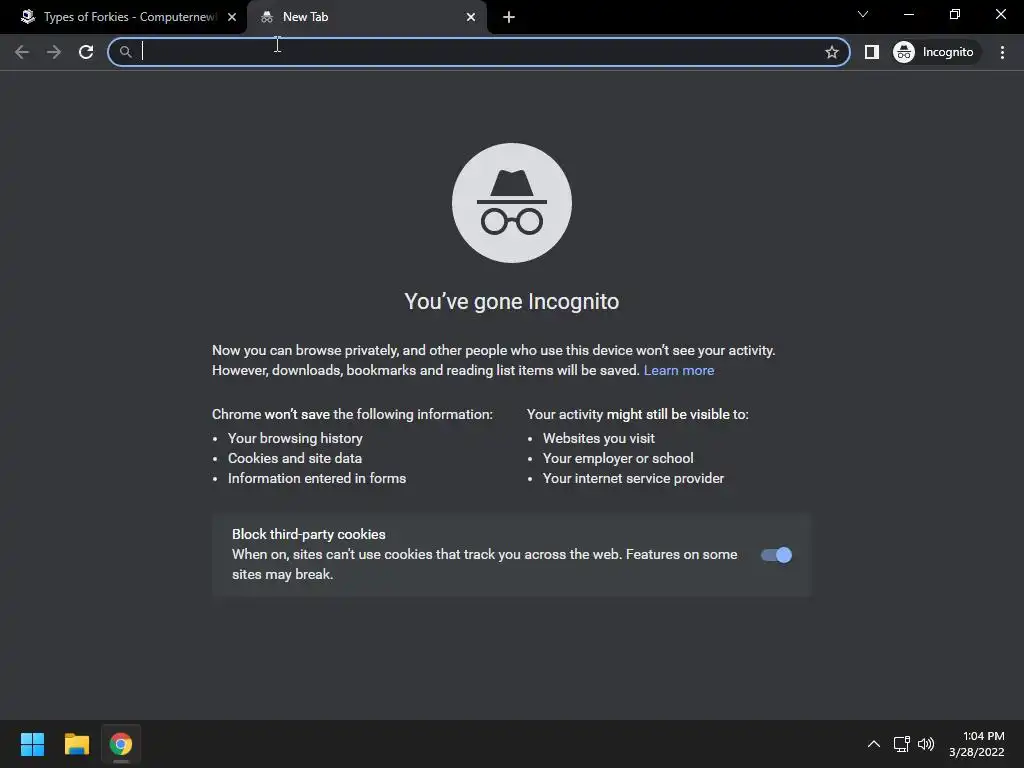1024x768 pixels.
Task: Select the New Tab tab
Action: click(x=367, y=17)
